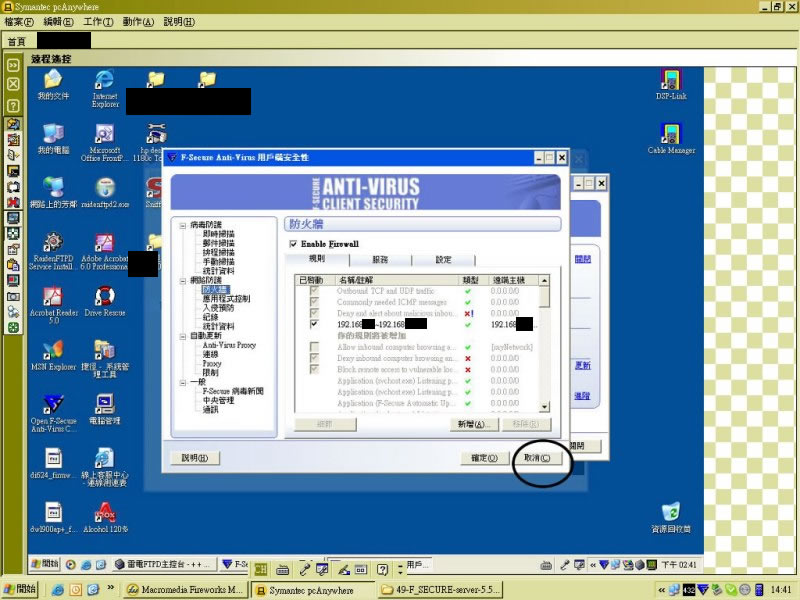Launch Internet Explorer from the remote desktop
This screenshot has width=800, height=600.
(x=105, y=88)
